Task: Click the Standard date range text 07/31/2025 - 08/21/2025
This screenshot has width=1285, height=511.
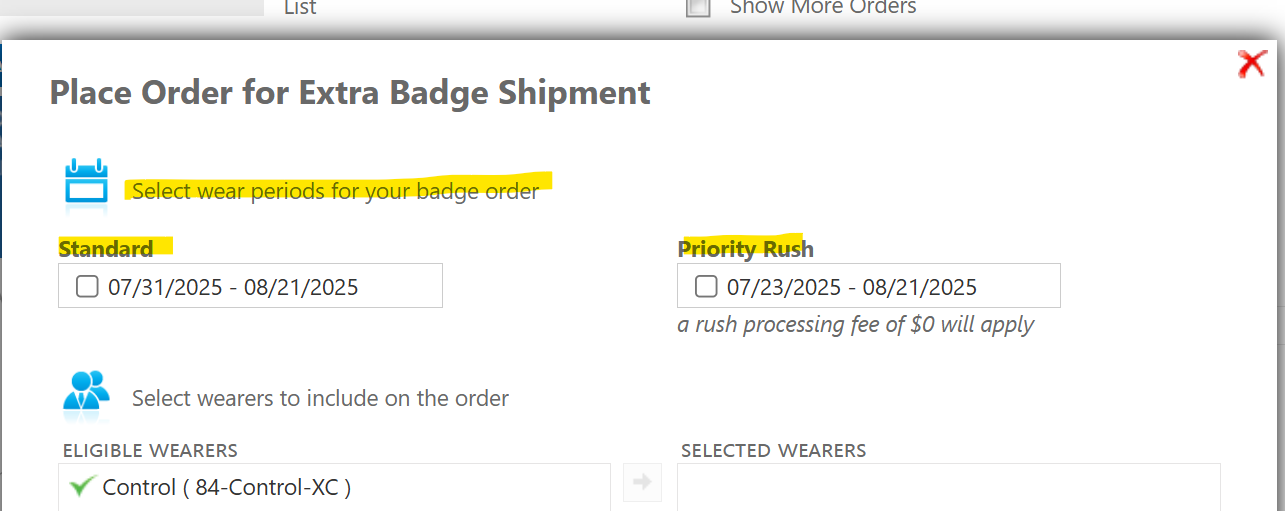Action: click(233, 288)
